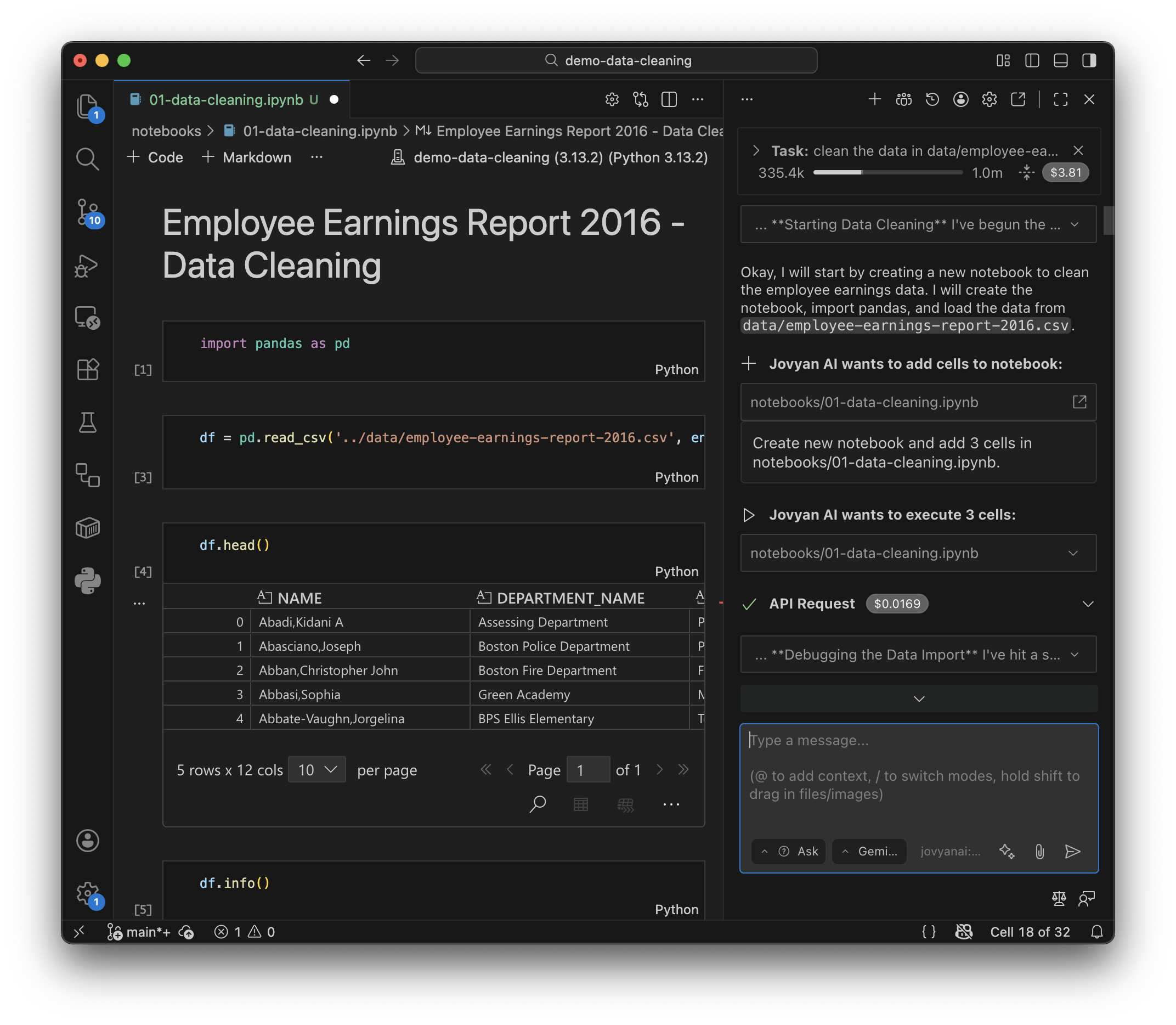The image size is (1176, 1025).
Task: Open the Extensions view
Action: click(x=87, y=369)
